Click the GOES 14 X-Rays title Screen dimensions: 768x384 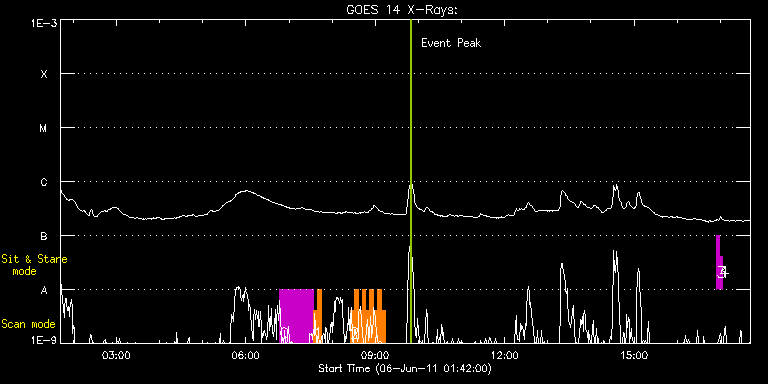click(x=402, y=10)
